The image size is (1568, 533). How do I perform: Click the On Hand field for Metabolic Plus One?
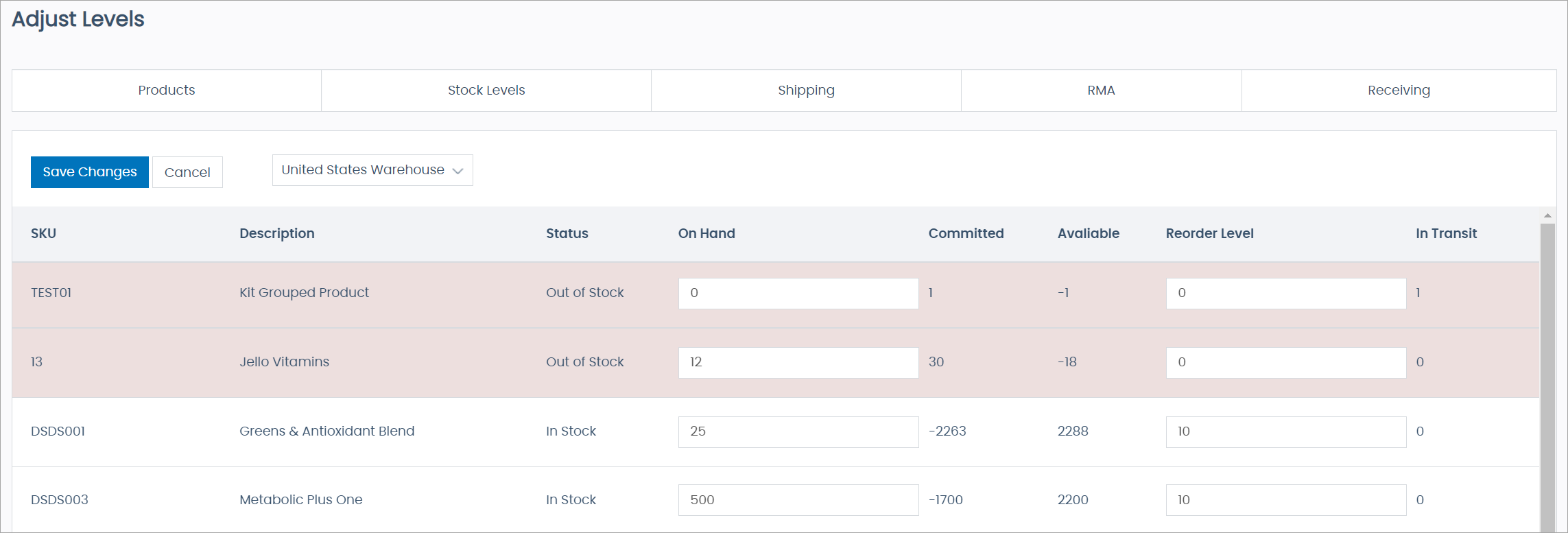[798, 499]
